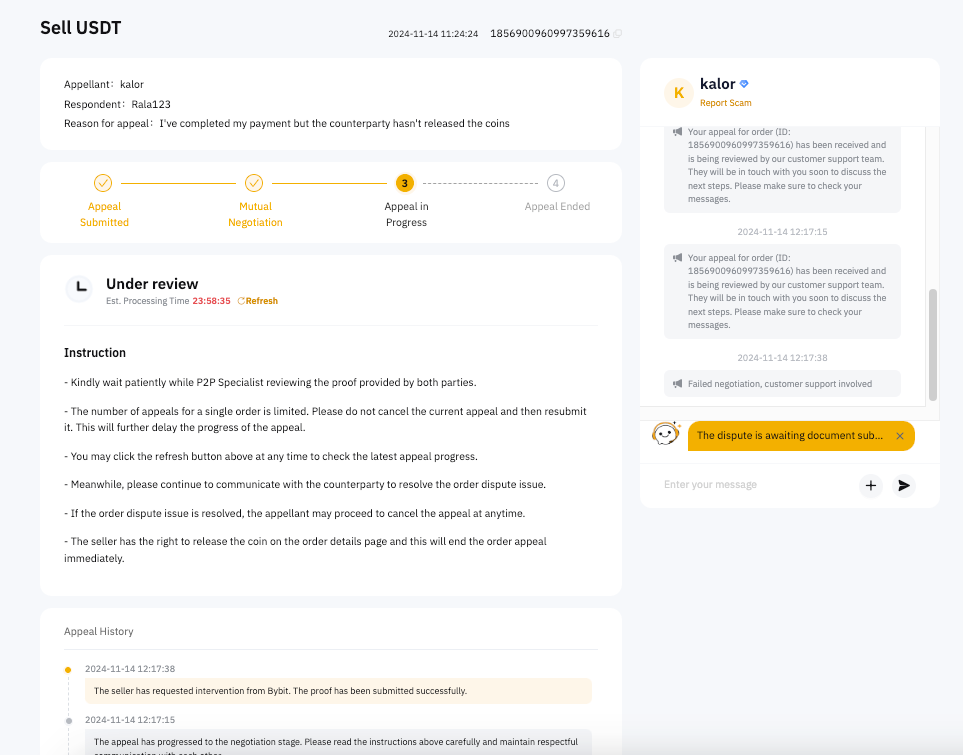
Task: Click the Report Scam link
Action: pyautogui.click(x=725, y=103)
